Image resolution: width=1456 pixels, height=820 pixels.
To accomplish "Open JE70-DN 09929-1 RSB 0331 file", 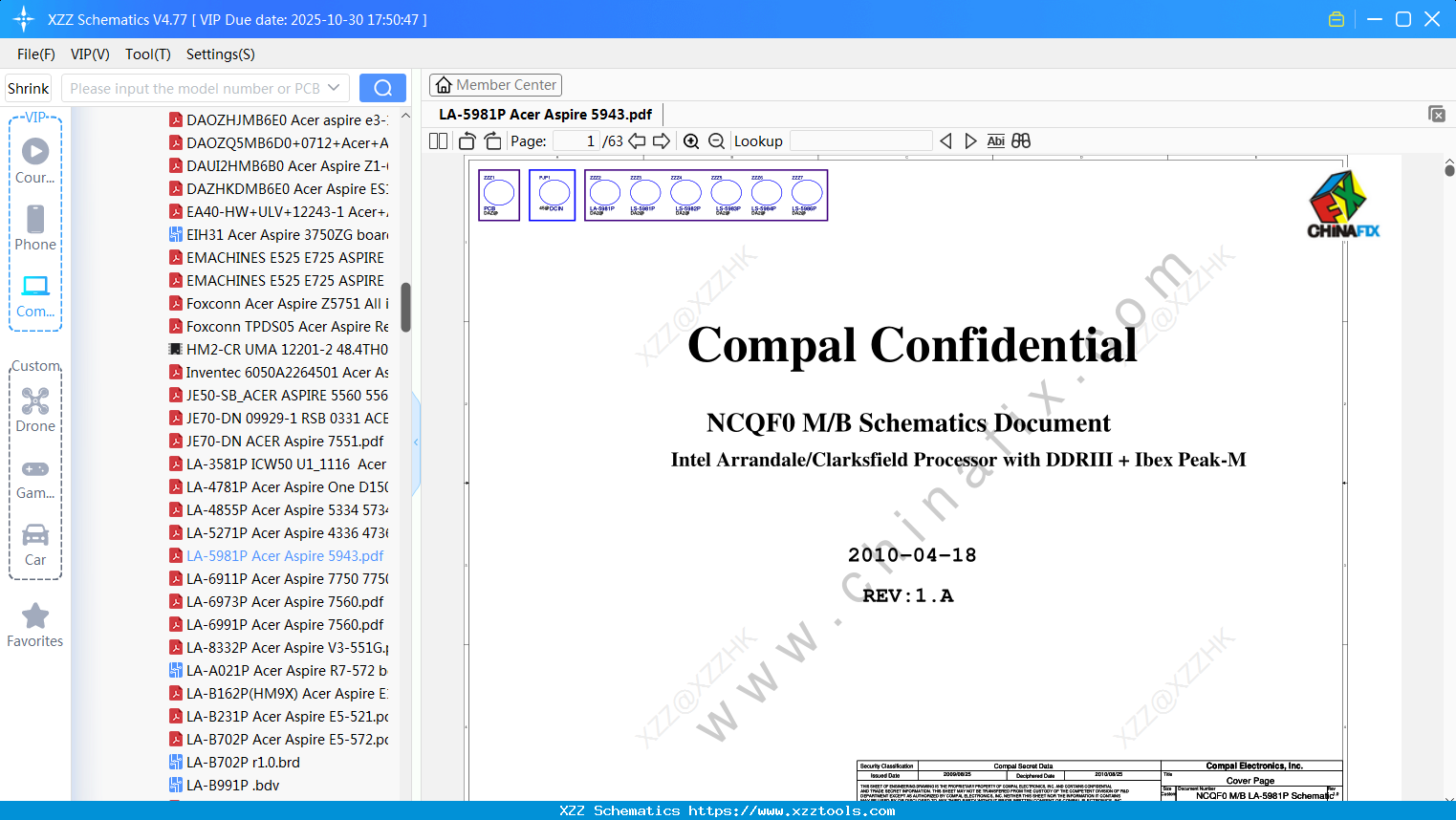I will click(x=278, y=419).
